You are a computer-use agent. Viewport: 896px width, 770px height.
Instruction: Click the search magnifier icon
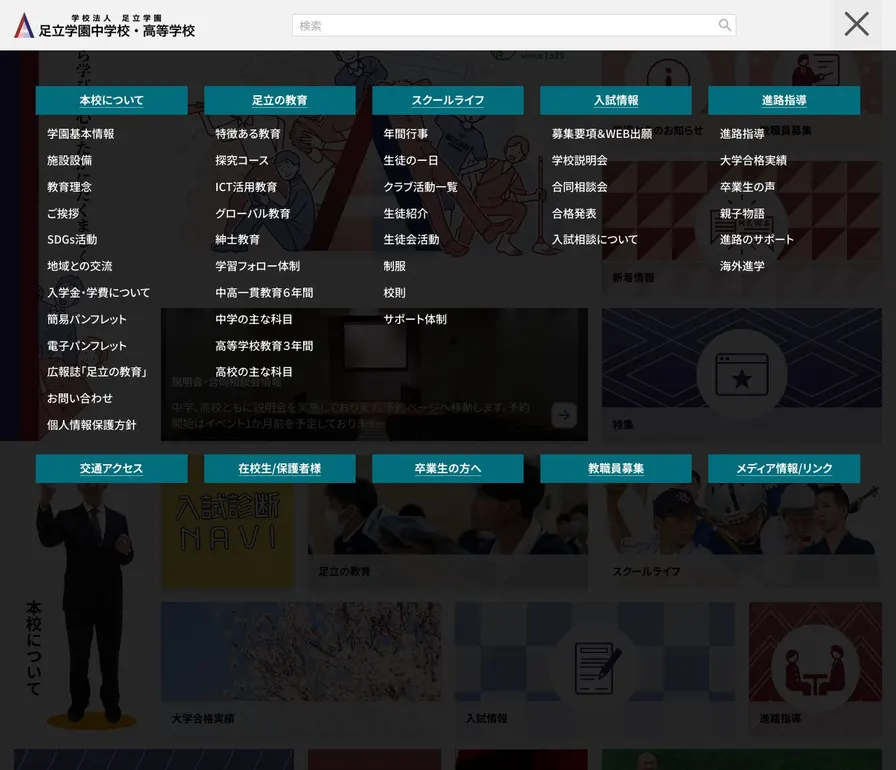pyautogui.click(x=724, y=25)
